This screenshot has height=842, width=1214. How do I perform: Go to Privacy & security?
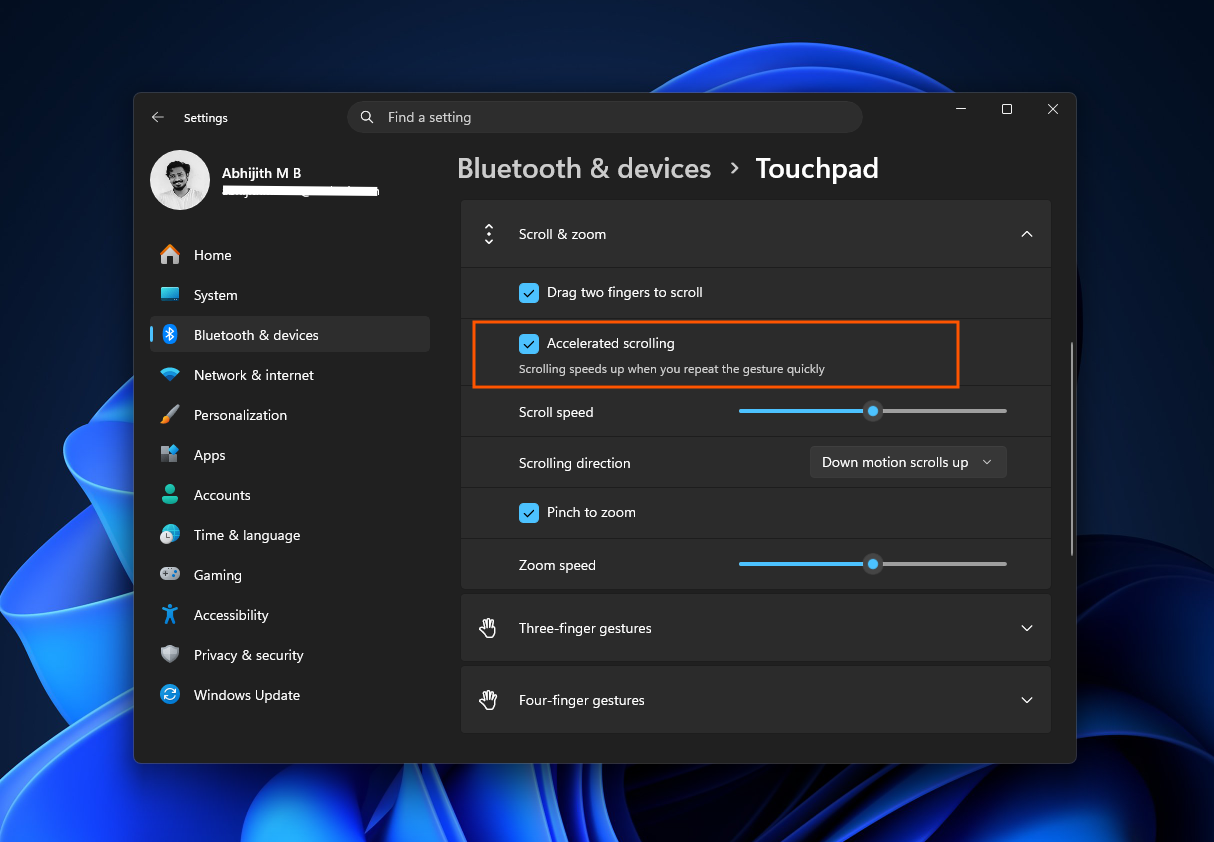click(290, 655)
